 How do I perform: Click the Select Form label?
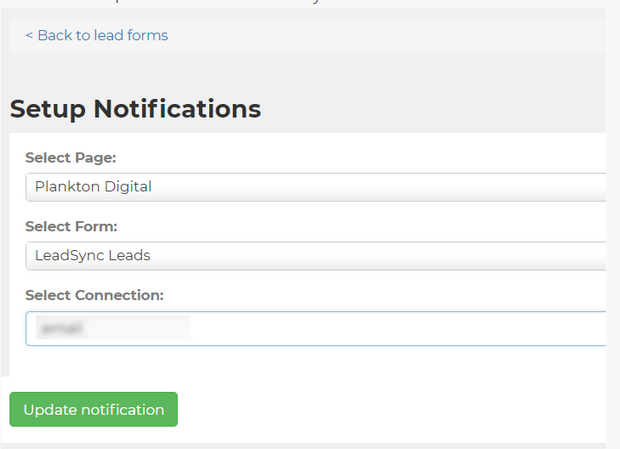point(72,227)
